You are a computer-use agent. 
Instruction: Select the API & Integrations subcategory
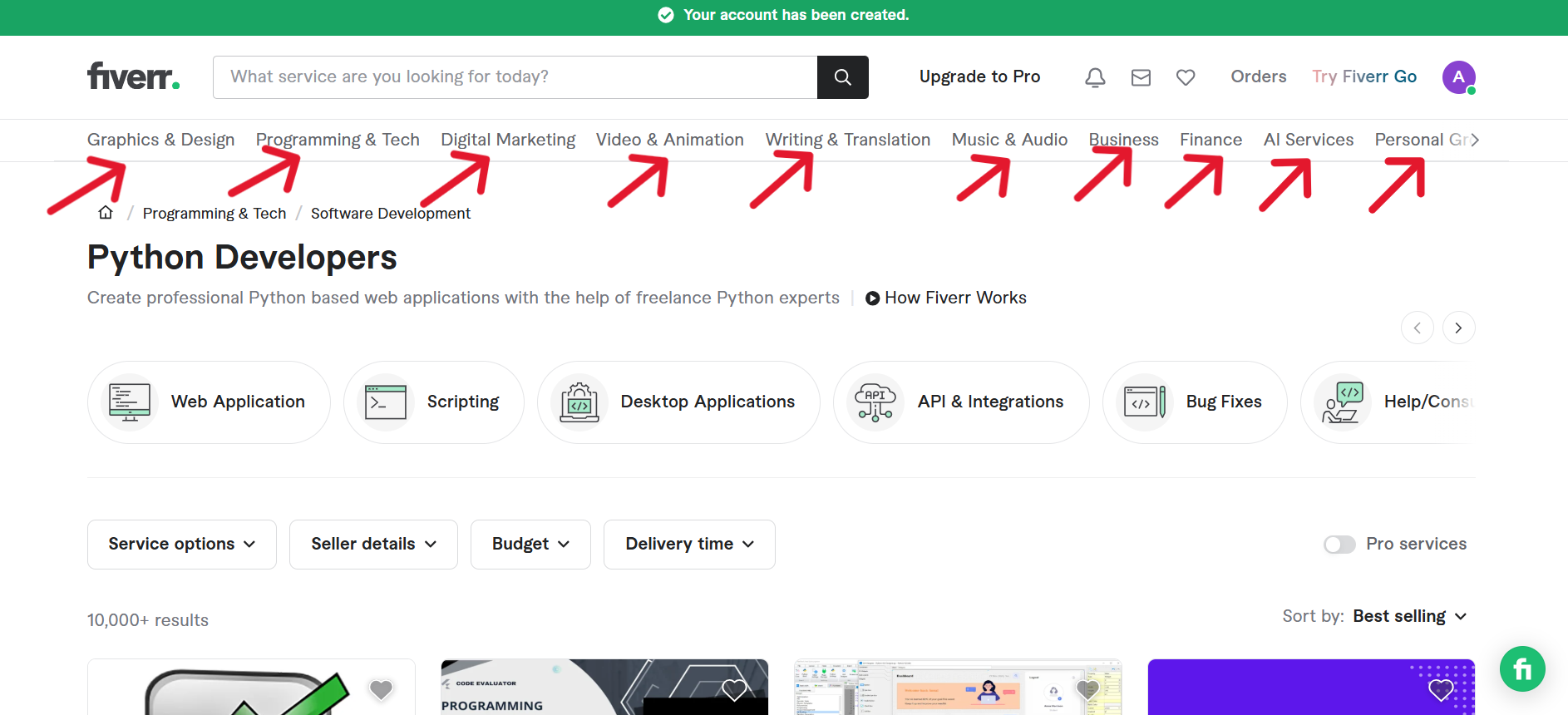(x=961, y=402)
